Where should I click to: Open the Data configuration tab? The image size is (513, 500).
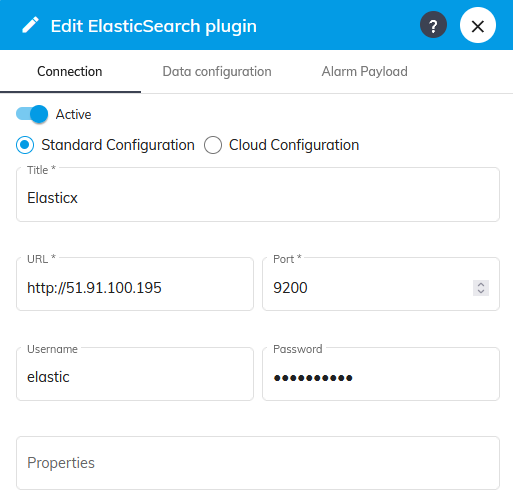[x=217, y=72]
